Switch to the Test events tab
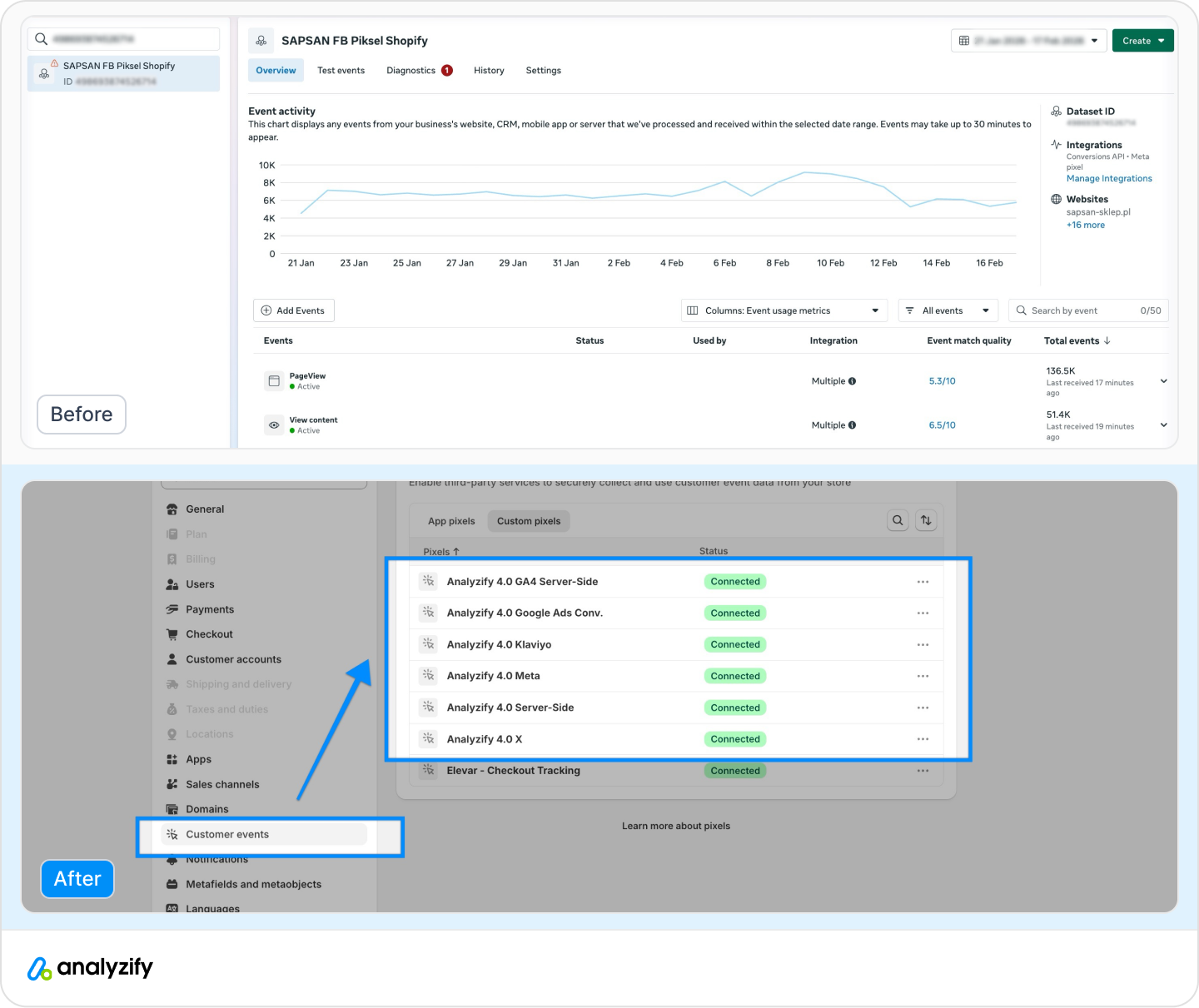This screenshot has height=1008, width=1199. coord(341,71)
